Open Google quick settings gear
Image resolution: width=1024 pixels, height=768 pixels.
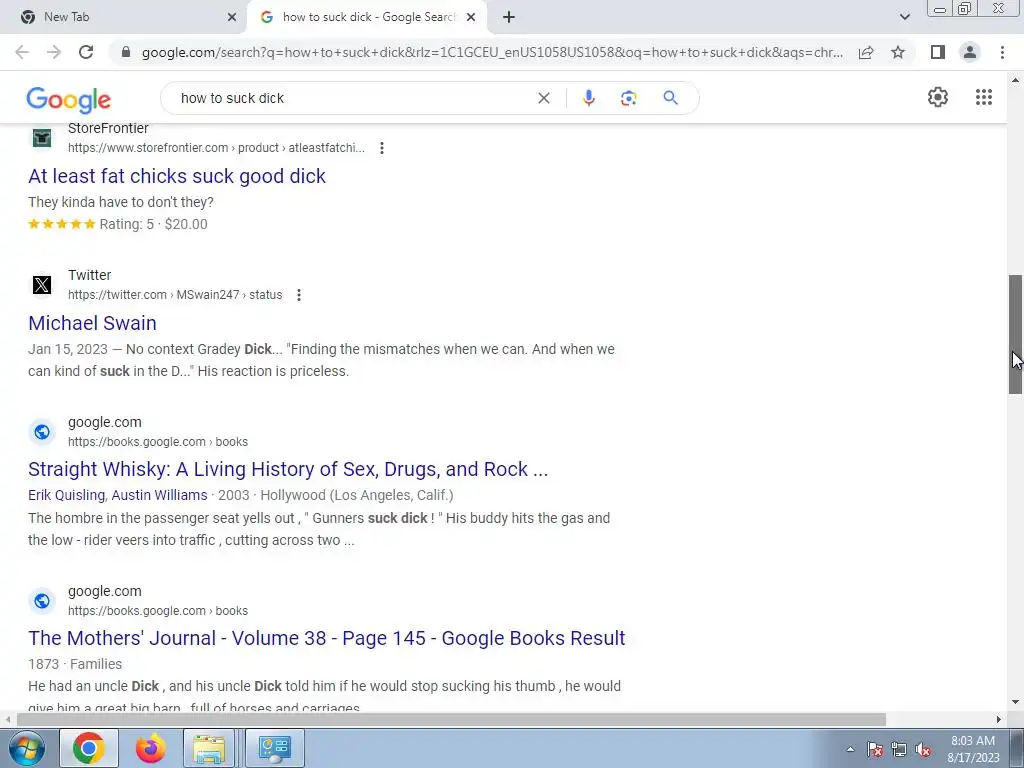[938, 97]
